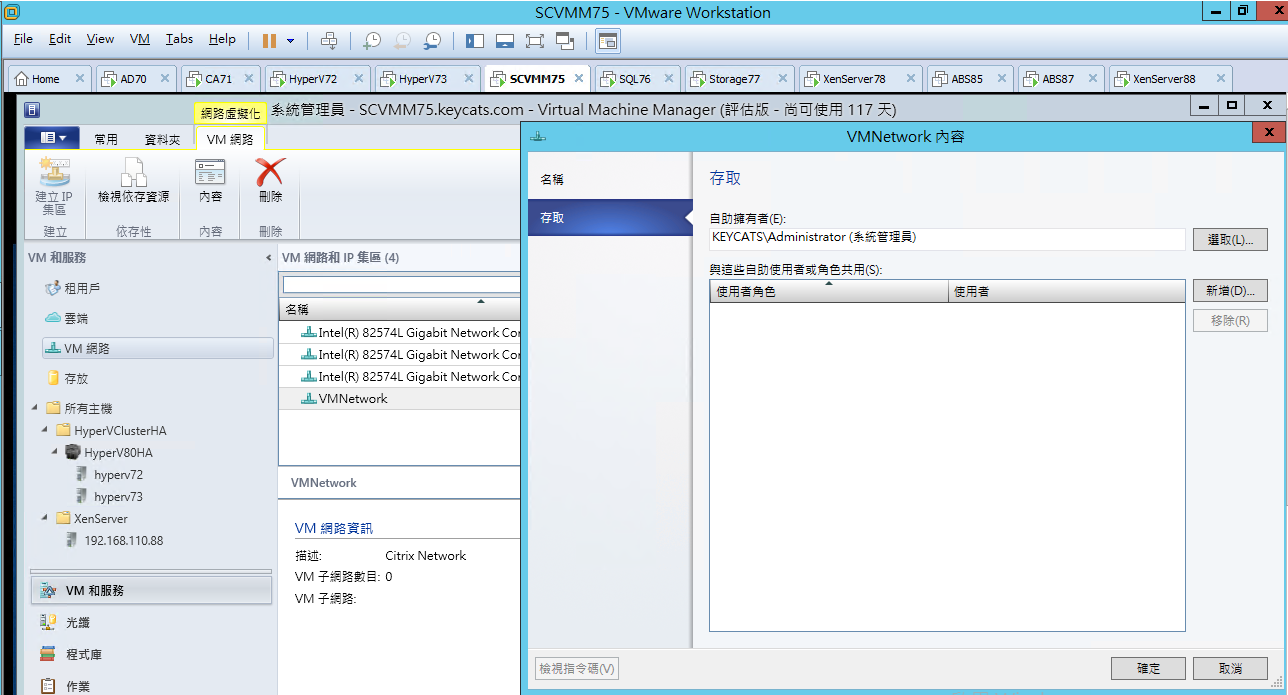This screenshot has width=1288, height=695.
Task: Click the console view icon in the VMware toolbar
Action: pyautogui.click(x=608, y=40)
